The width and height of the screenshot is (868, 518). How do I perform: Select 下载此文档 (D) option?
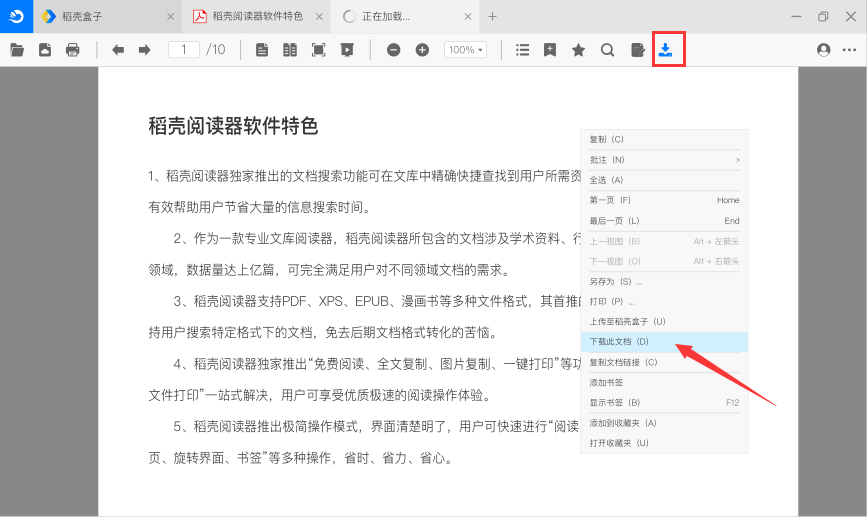click(x=664, y=342)
